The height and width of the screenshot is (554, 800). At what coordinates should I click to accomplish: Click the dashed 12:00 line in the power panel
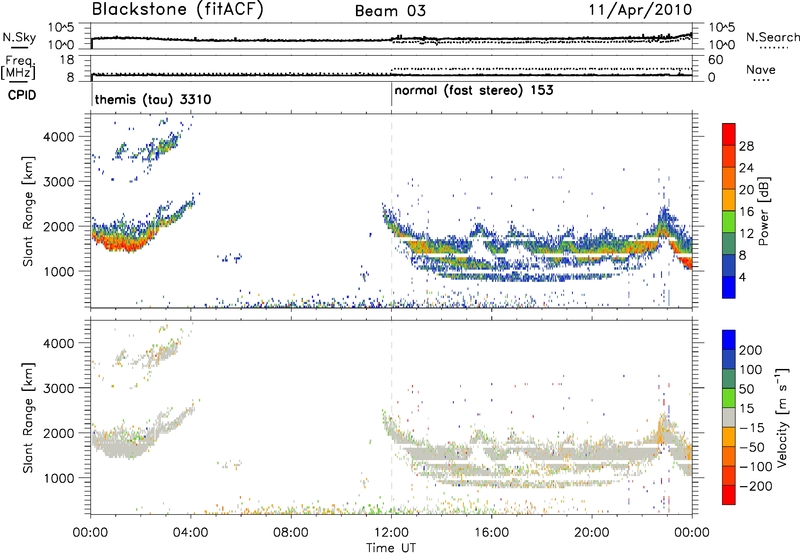tap(391, 211)
